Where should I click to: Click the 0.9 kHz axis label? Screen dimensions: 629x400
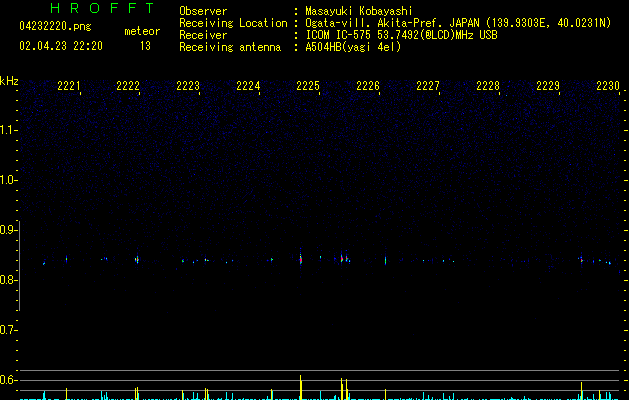pyautogui.click(x=8, y=230)
